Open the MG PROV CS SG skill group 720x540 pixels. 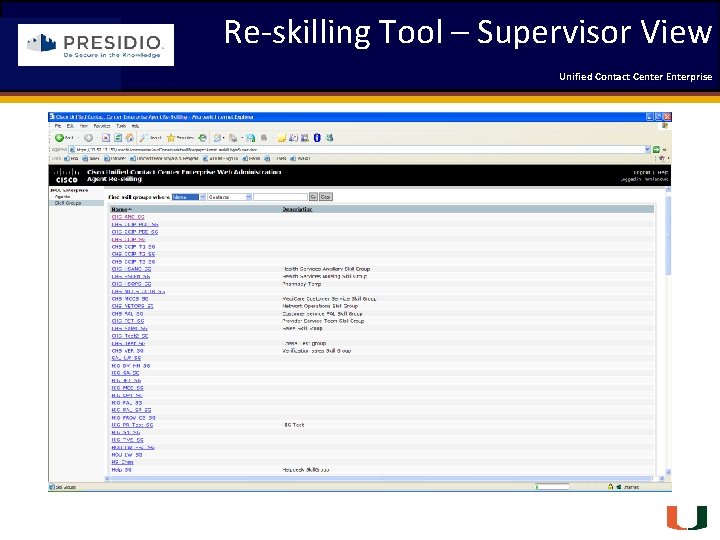pyautogui.click(x=134, y=418)
